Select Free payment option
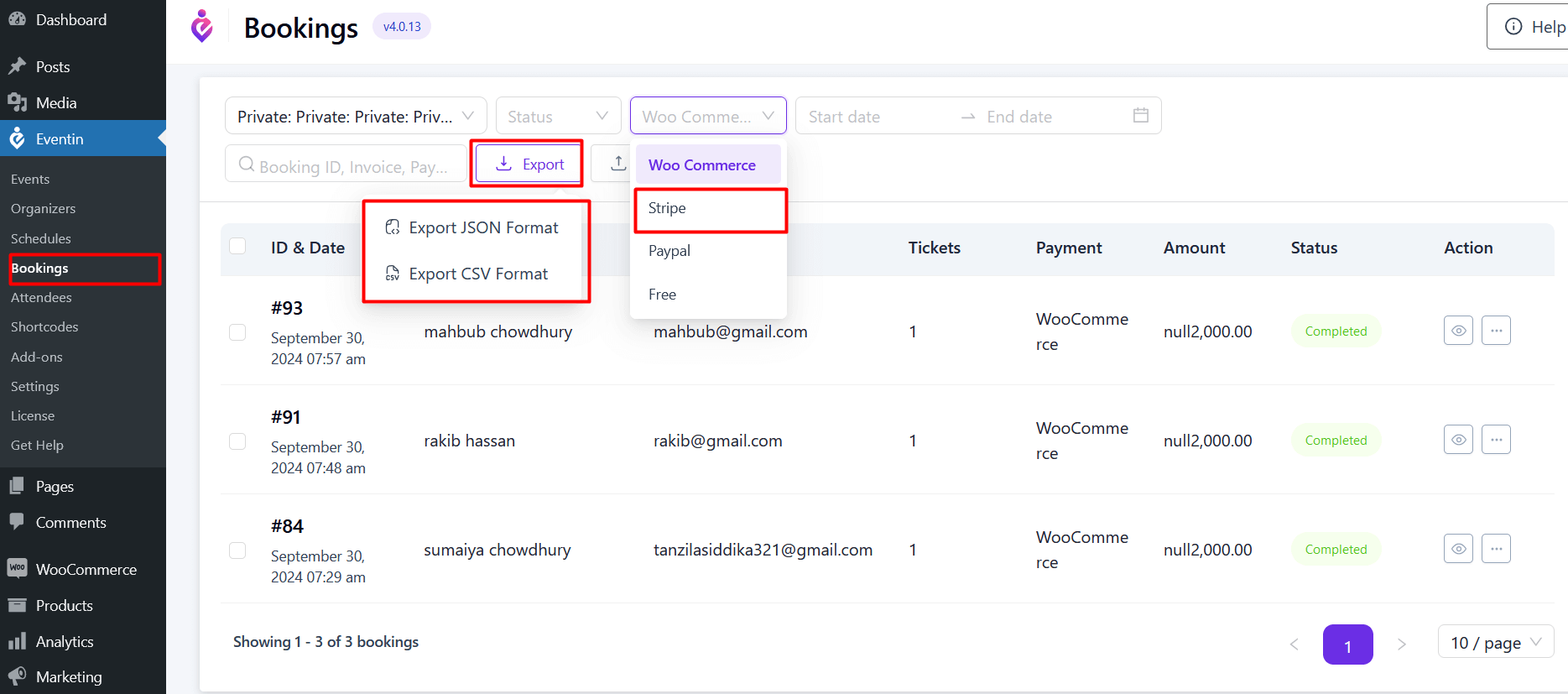The height and width of the screenshot is (694, 1568). point(708,295)
